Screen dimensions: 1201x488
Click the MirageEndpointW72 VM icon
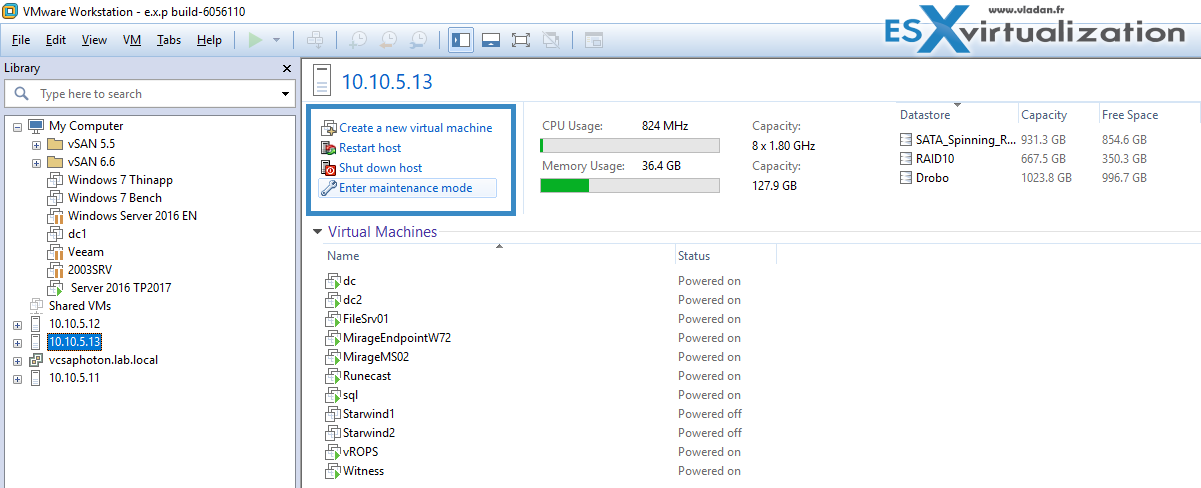tap(333, 338)
